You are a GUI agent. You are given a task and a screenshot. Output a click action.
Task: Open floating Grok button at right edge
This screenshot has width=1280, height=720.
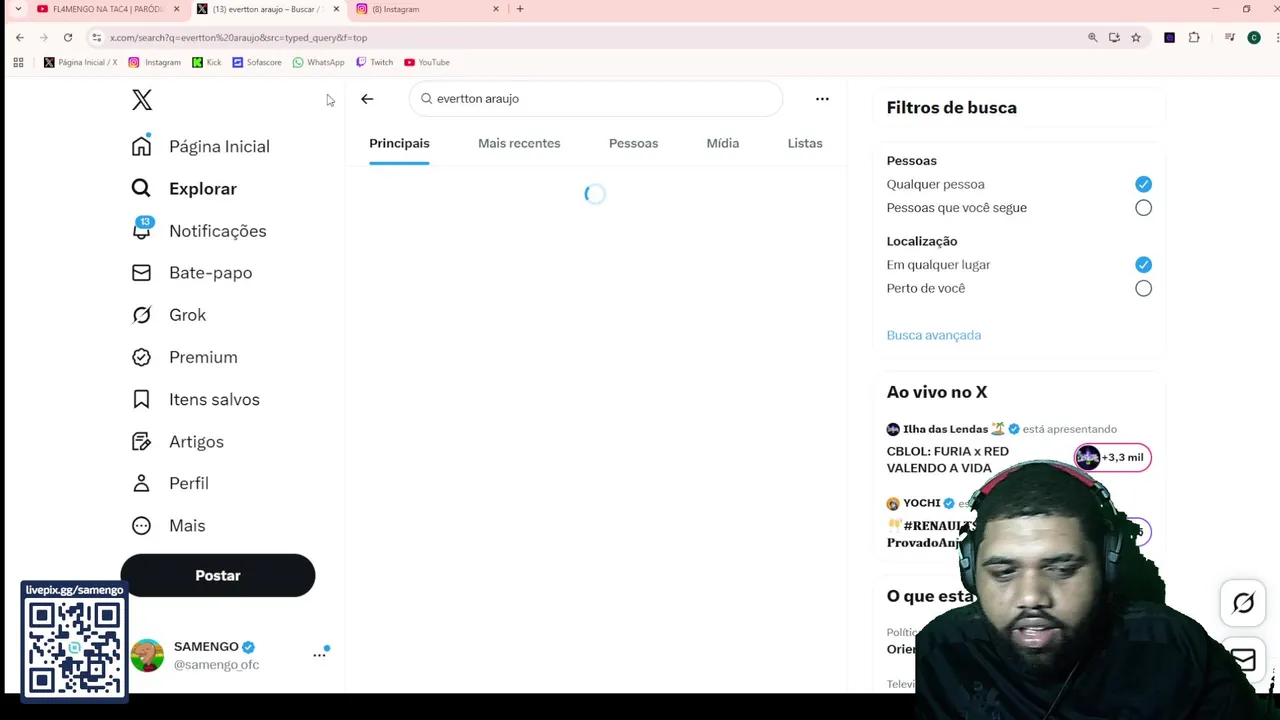tap(1243, 603)
